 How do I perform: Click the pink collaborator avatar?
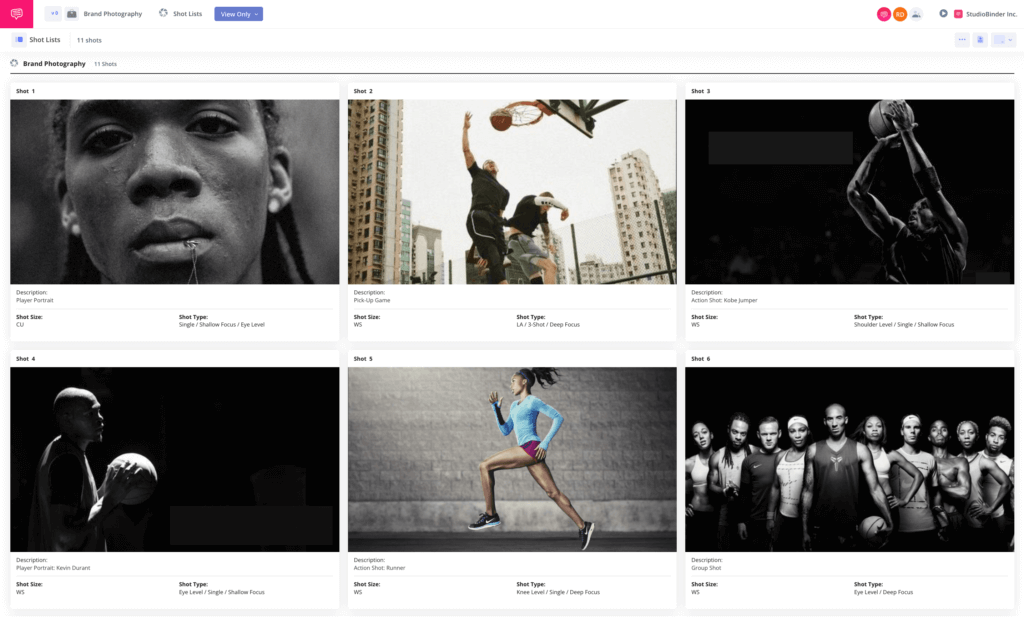[x=884, y=14]
